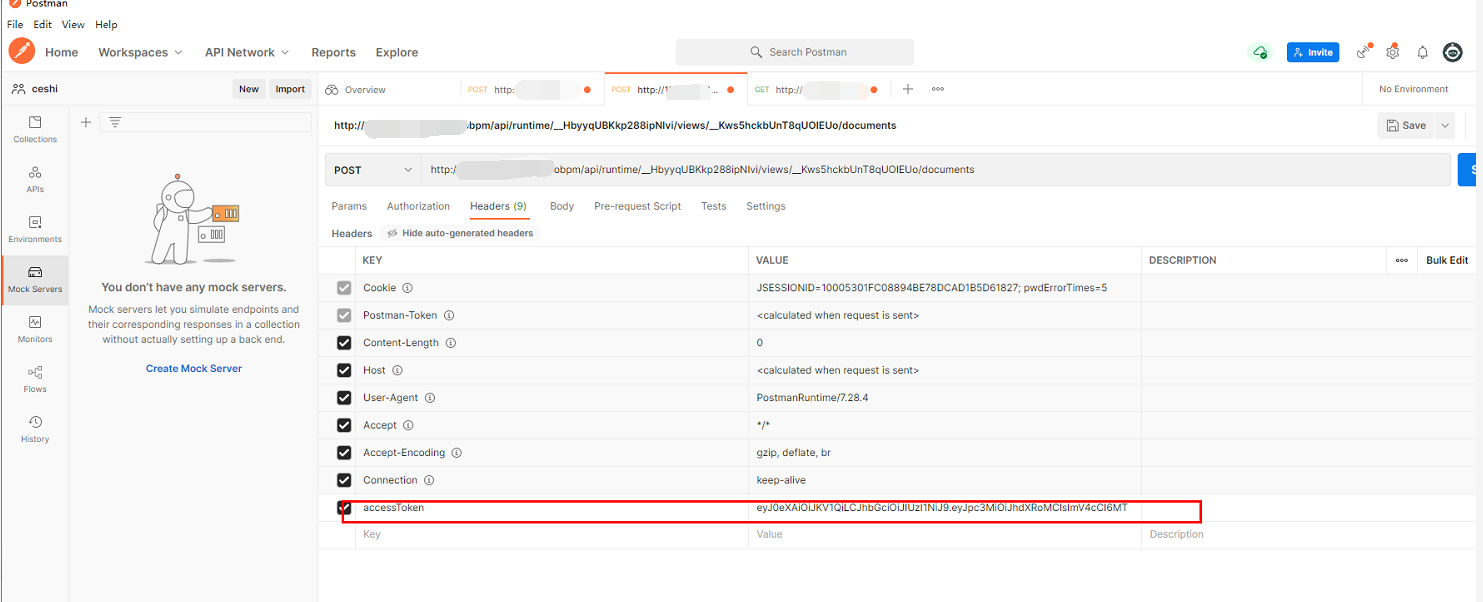
Task: Click the Postman logo icon
Action: coord(21,51)
